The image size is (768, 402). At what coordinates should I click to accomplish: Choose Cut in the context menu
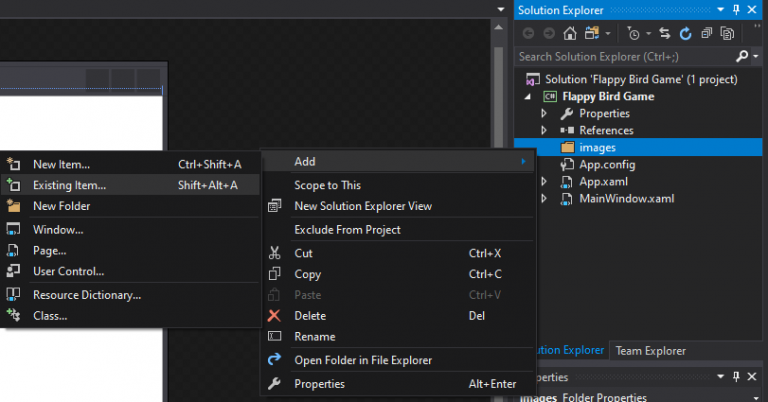[398, 253]
